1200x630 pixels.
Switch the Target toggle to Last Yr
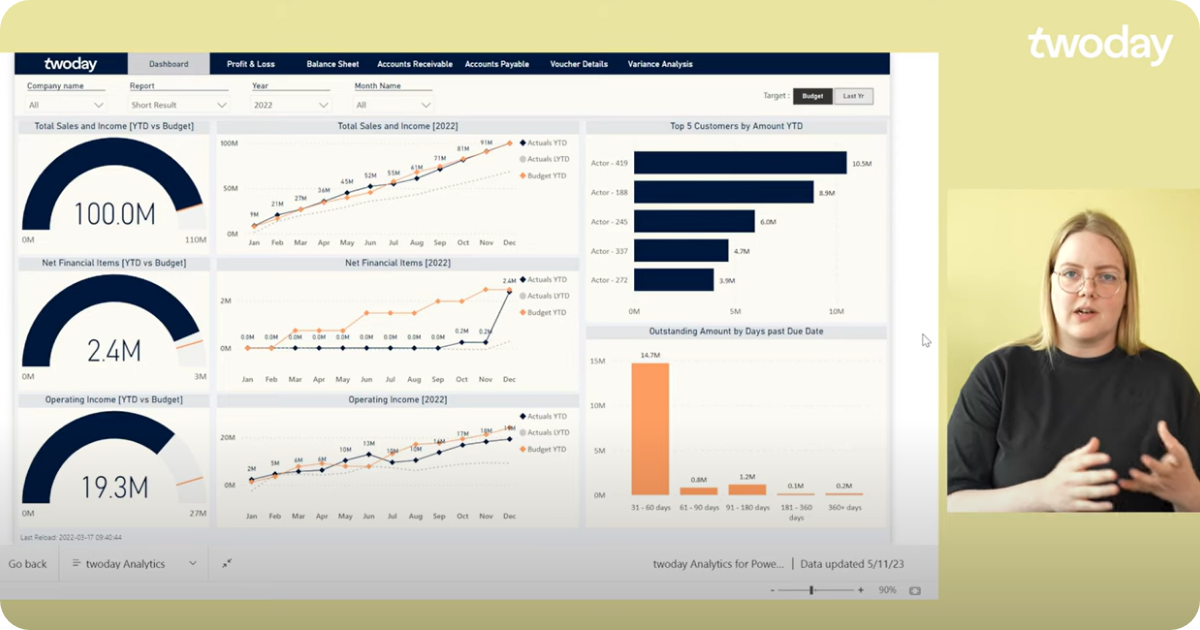[856, 96]
